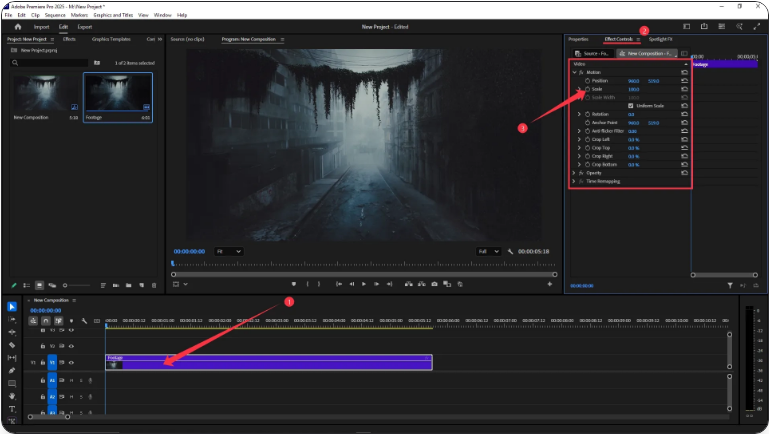Select the Pen tool
The width and height of the screenshot is (769, 434).
tap(12, 370)
